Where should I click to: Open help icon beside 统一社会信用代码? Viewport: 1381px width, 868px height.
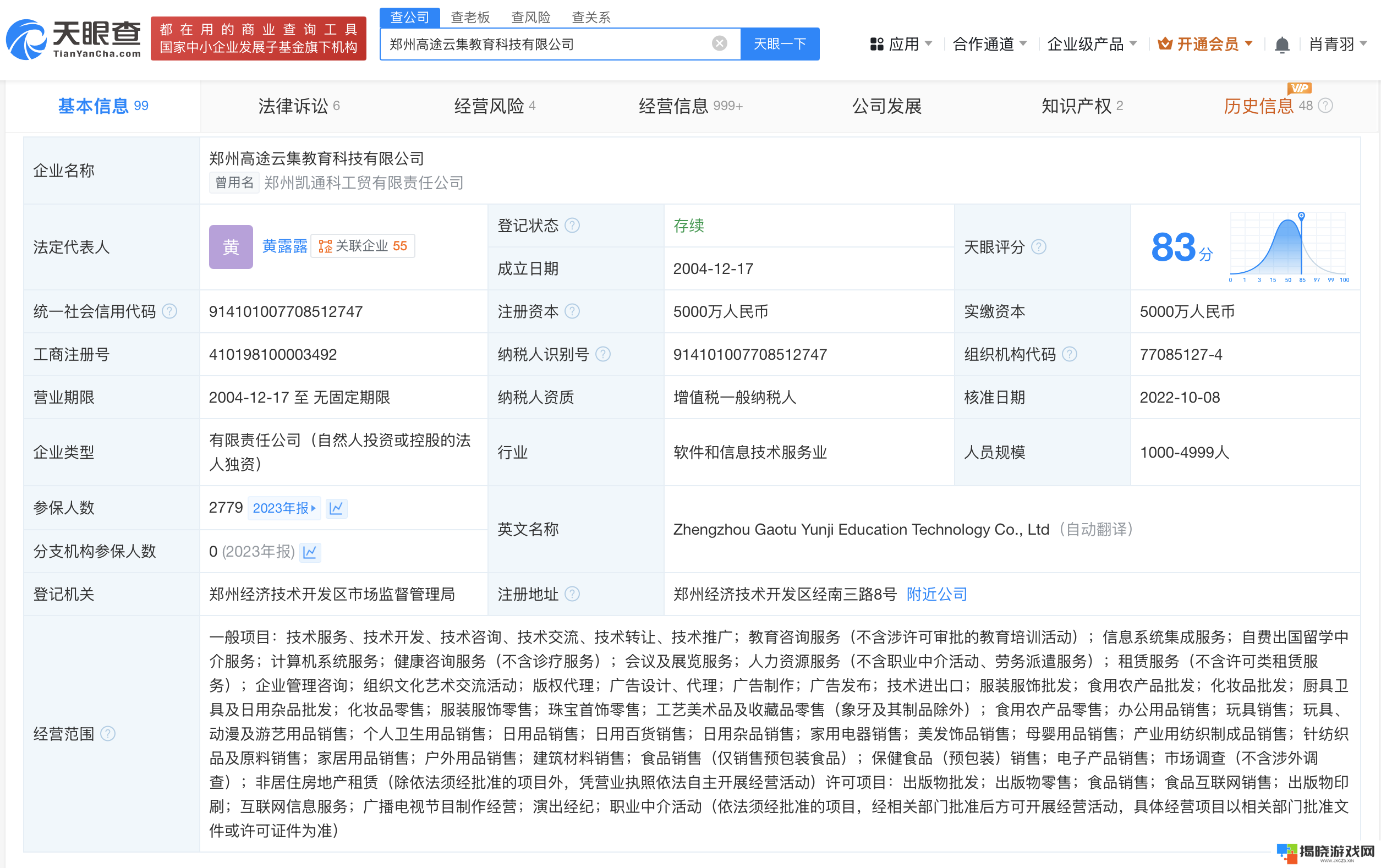coord(169,311)
